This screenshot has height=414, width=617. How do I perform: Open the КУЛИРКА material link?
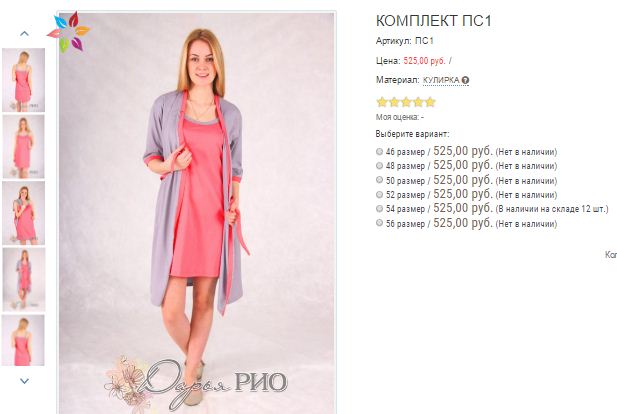441,80
